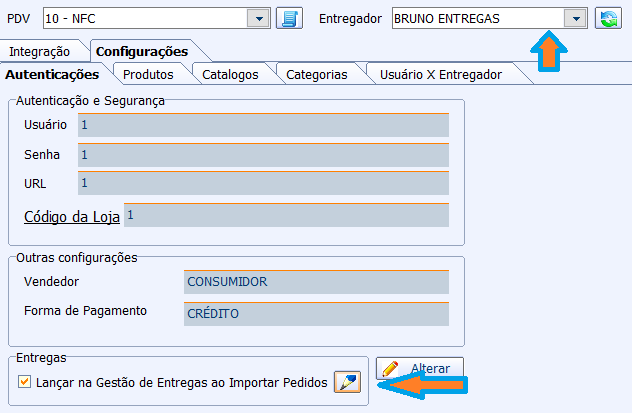Viewport: 632px width, 413px height.
Task: Select the Forma de Pagamento field
Action: (x=317, y=313)
